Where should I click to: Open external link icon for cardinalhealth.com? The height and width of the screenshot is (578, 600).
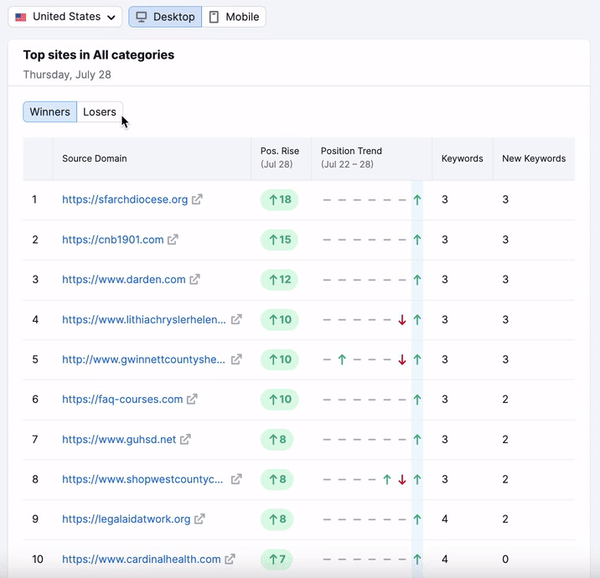230,559
